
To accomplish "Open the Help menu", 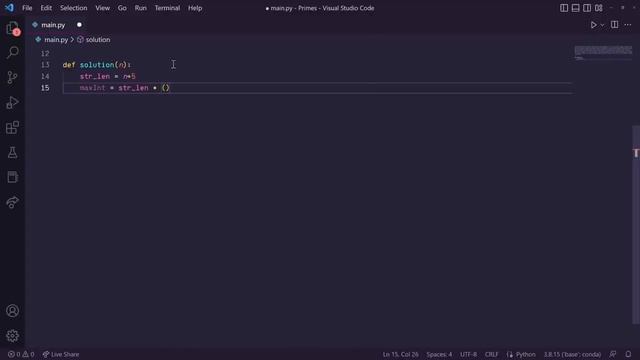I will [195, 8].
